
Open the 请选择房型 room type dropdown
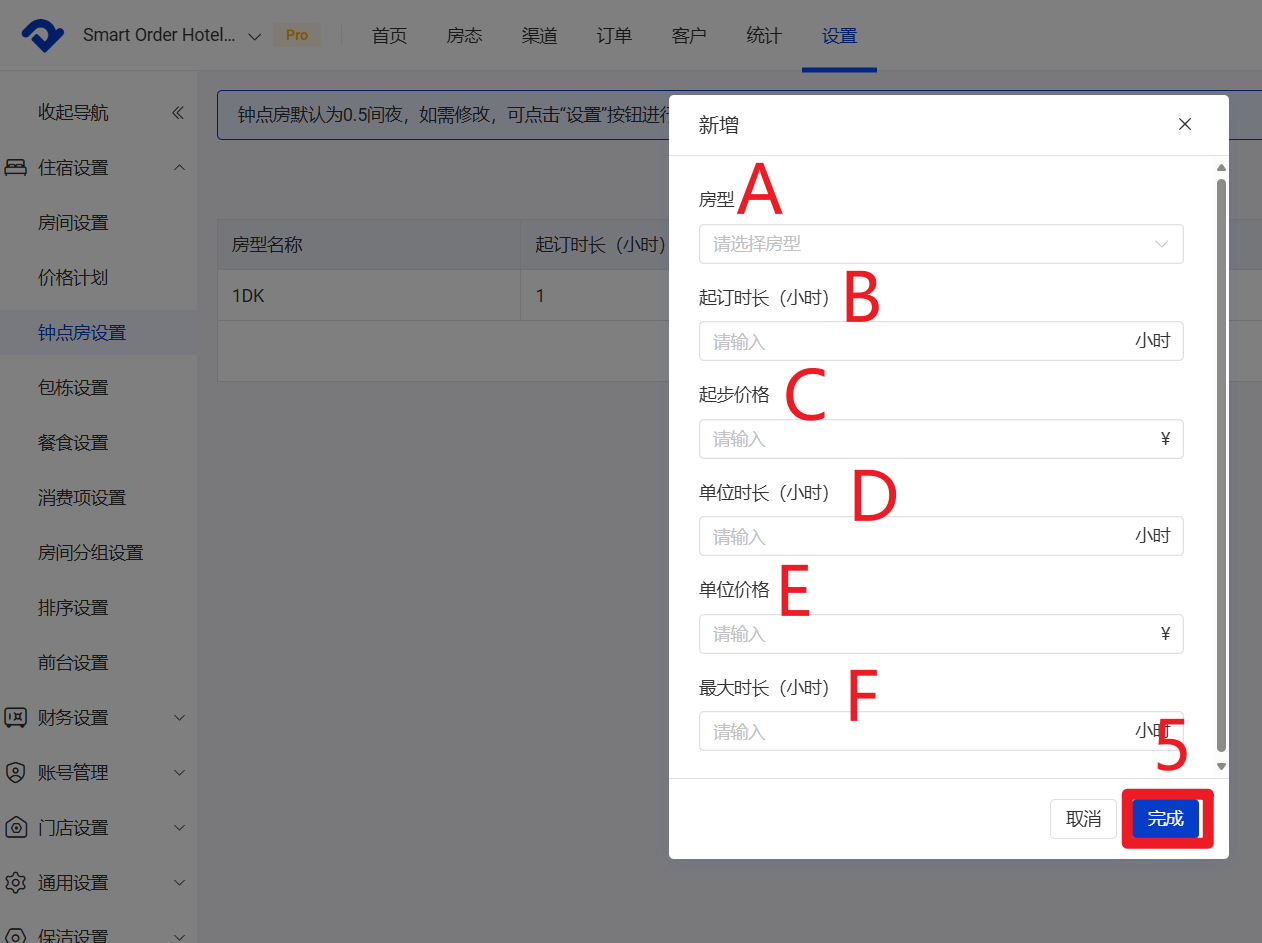[940, 244]
